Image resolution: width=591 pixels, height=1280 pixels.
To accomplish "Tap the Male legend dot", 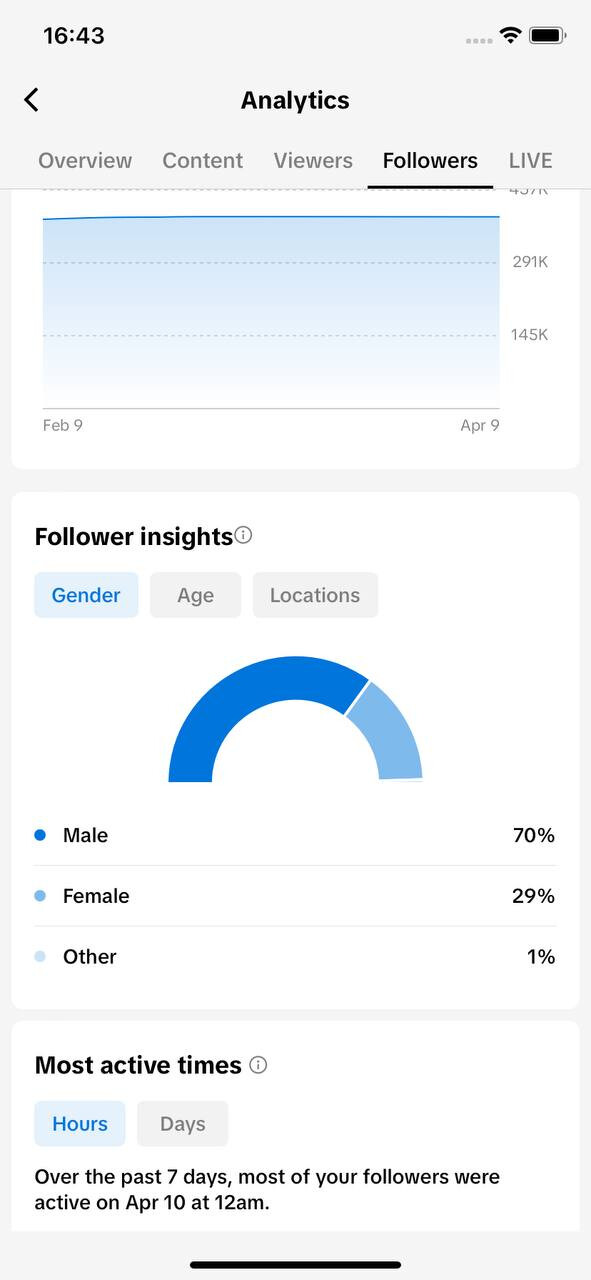I will coord(40,835).
